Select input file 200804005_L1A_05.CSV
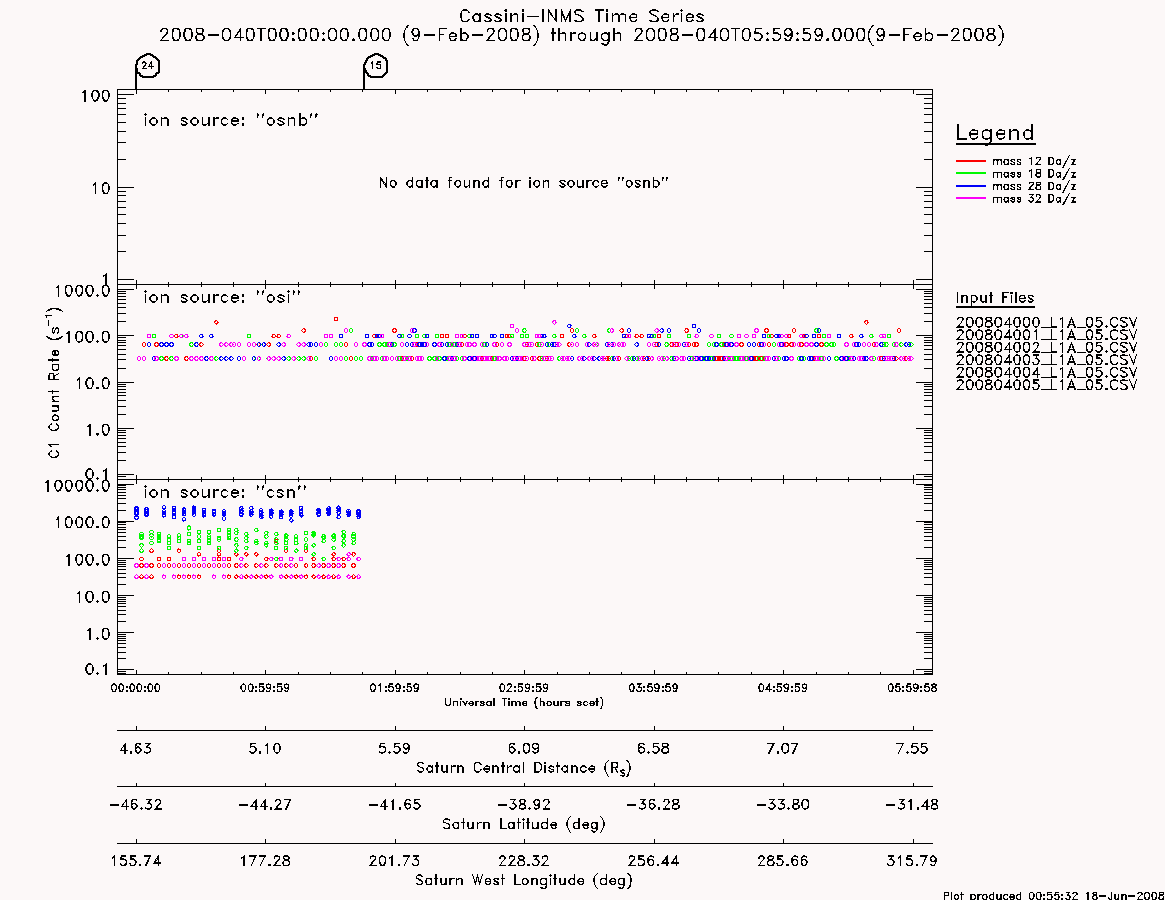 [x=1046, y=385]
